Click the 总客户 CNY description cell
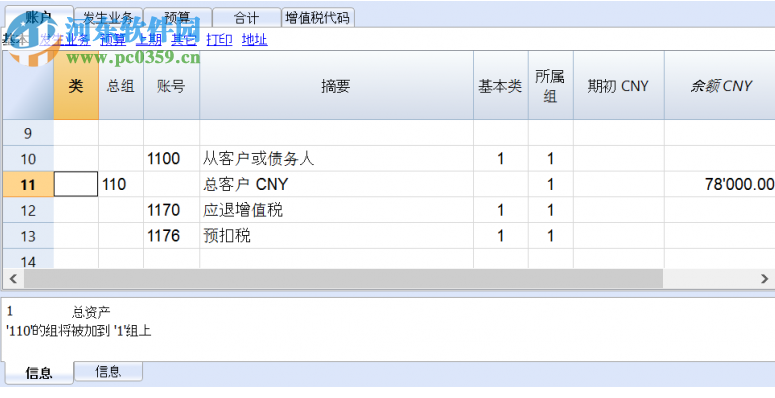The width and height of the screenshot is (775, 398). 337,184
